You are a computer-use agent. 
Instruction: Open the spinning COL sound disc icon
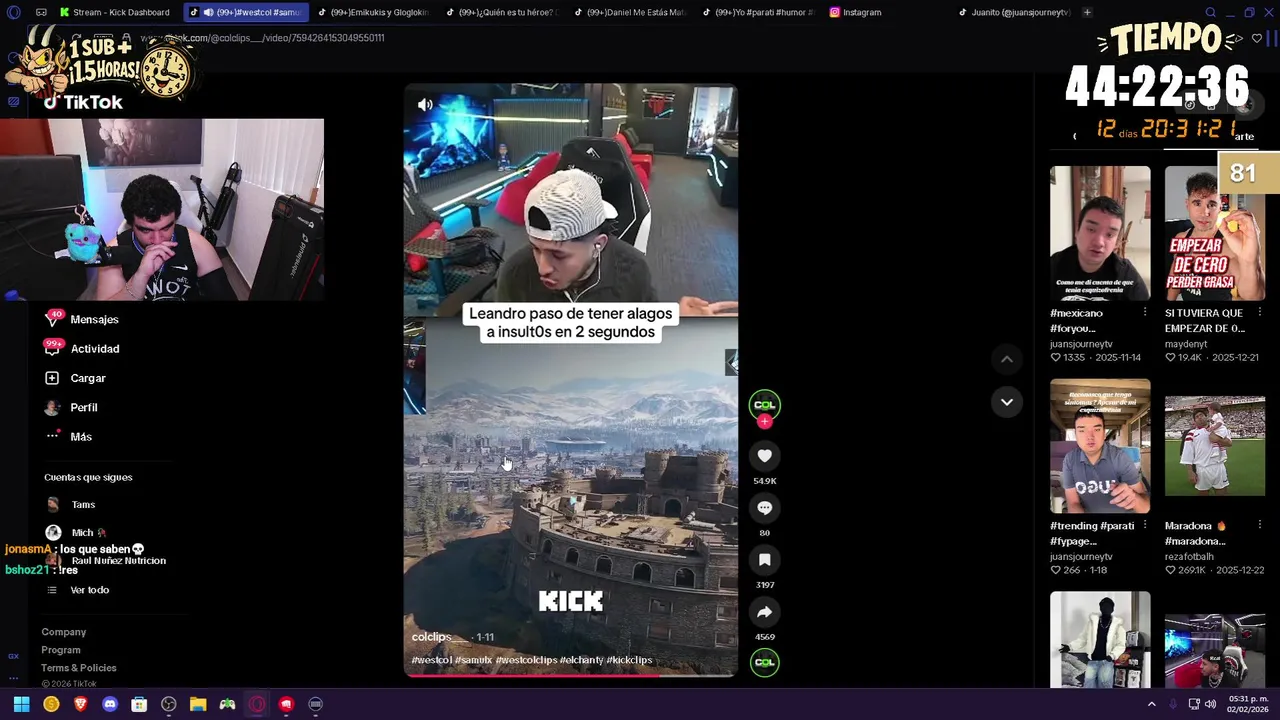pos(764,662)
